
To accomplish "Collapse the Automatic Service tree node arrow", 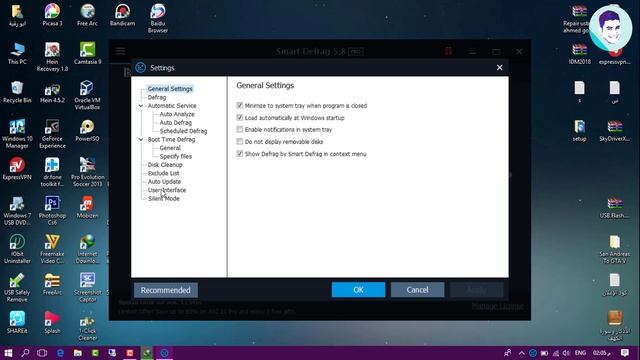I will click(141, 106).
